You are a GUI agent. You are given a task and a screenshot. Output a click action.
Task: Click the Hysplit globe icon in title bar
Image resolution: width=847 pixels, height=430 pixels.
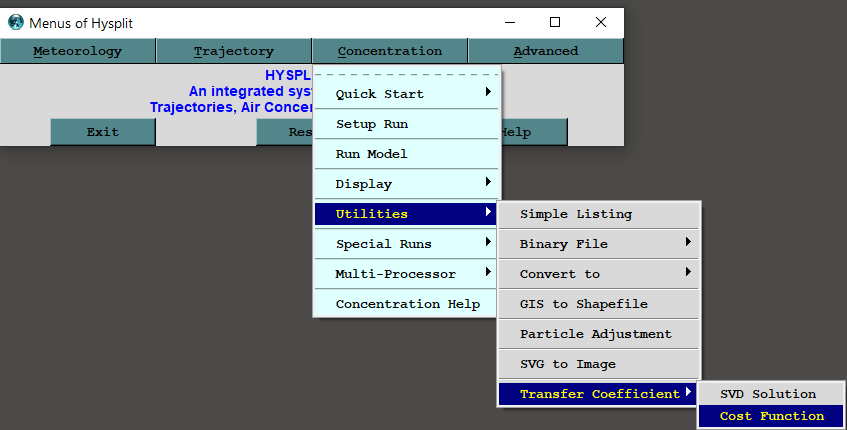tap(15, 22)
